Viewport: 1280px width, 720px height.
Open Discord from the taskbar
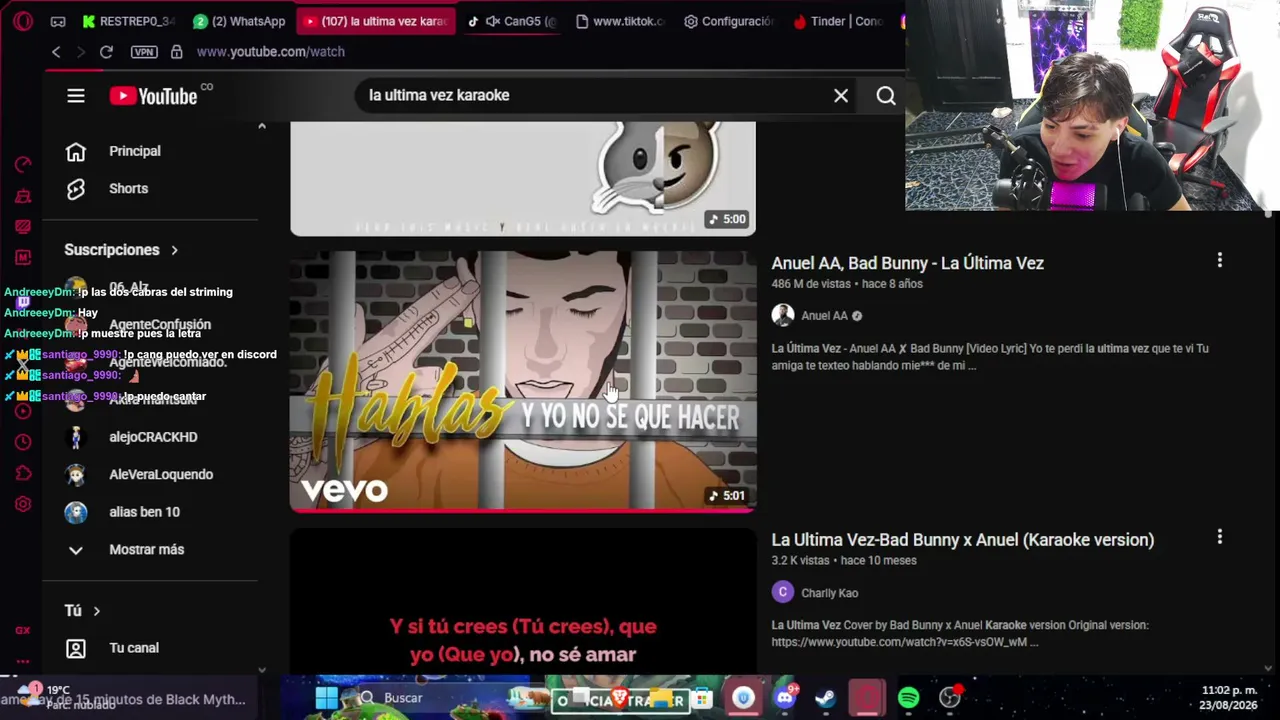[785, 698]
